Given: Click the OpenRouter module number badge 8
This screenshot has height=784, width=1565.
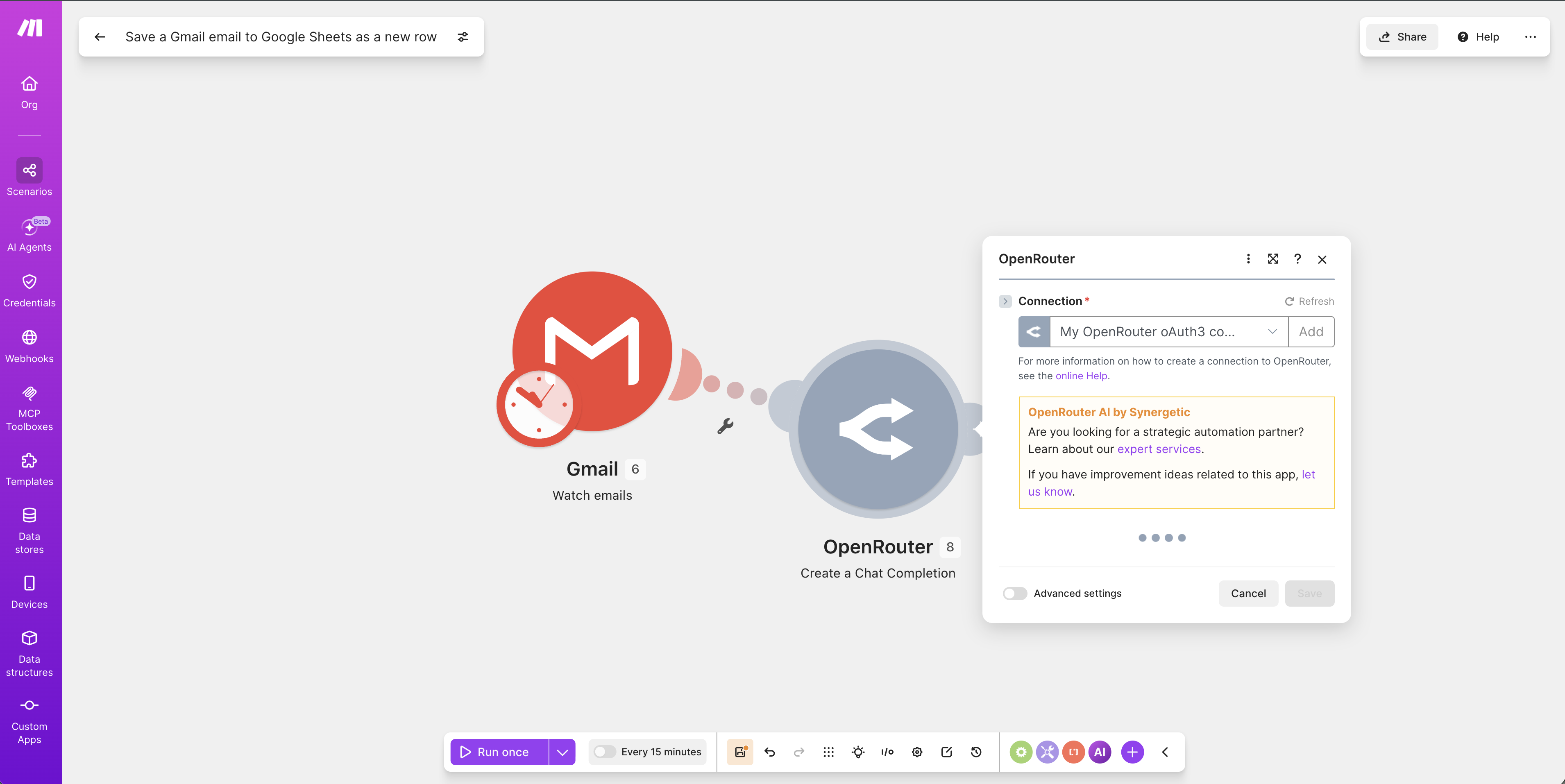Looking at the screenshot, I should (x=950, y=546).
